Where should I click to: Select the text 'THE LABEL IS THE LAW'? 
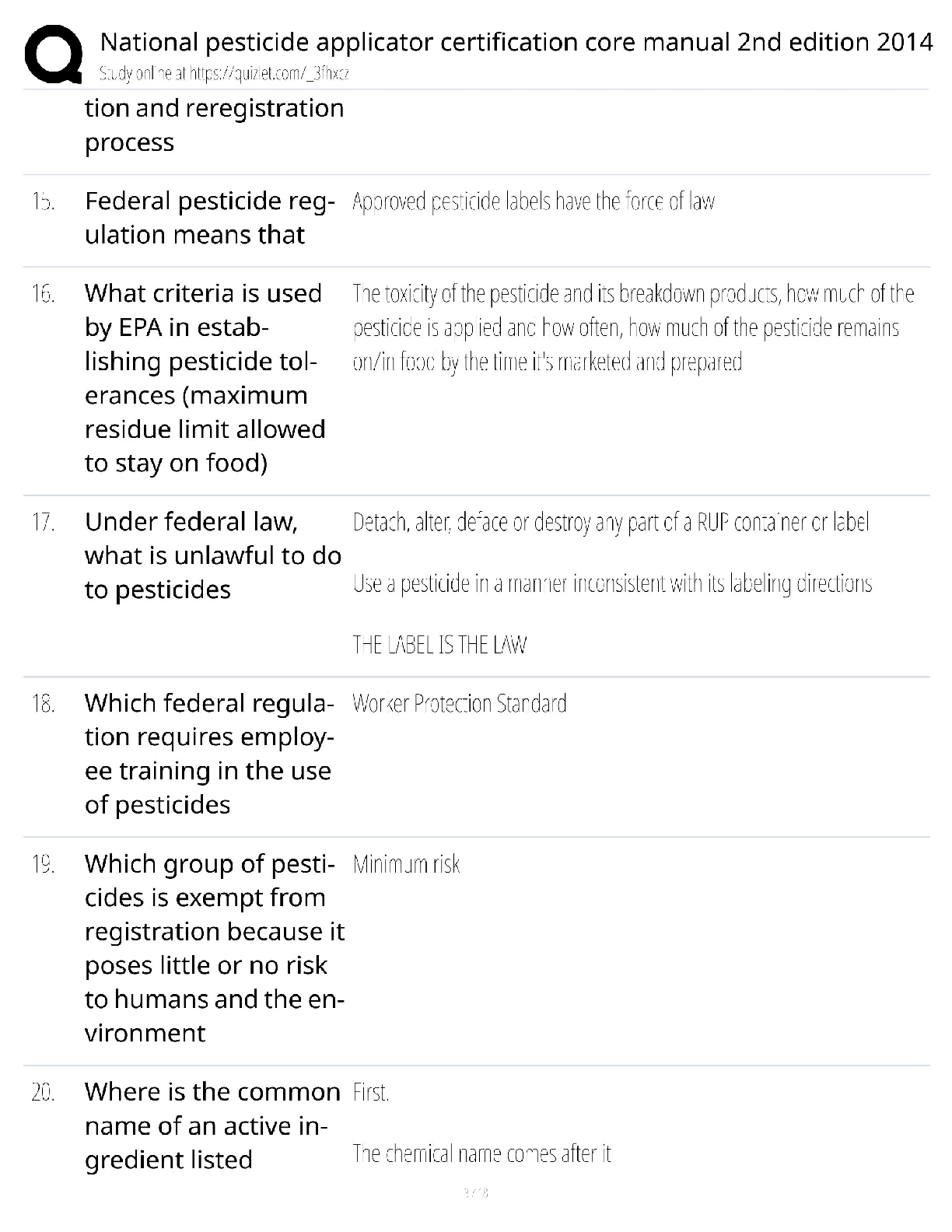click(x=439, y=645)
